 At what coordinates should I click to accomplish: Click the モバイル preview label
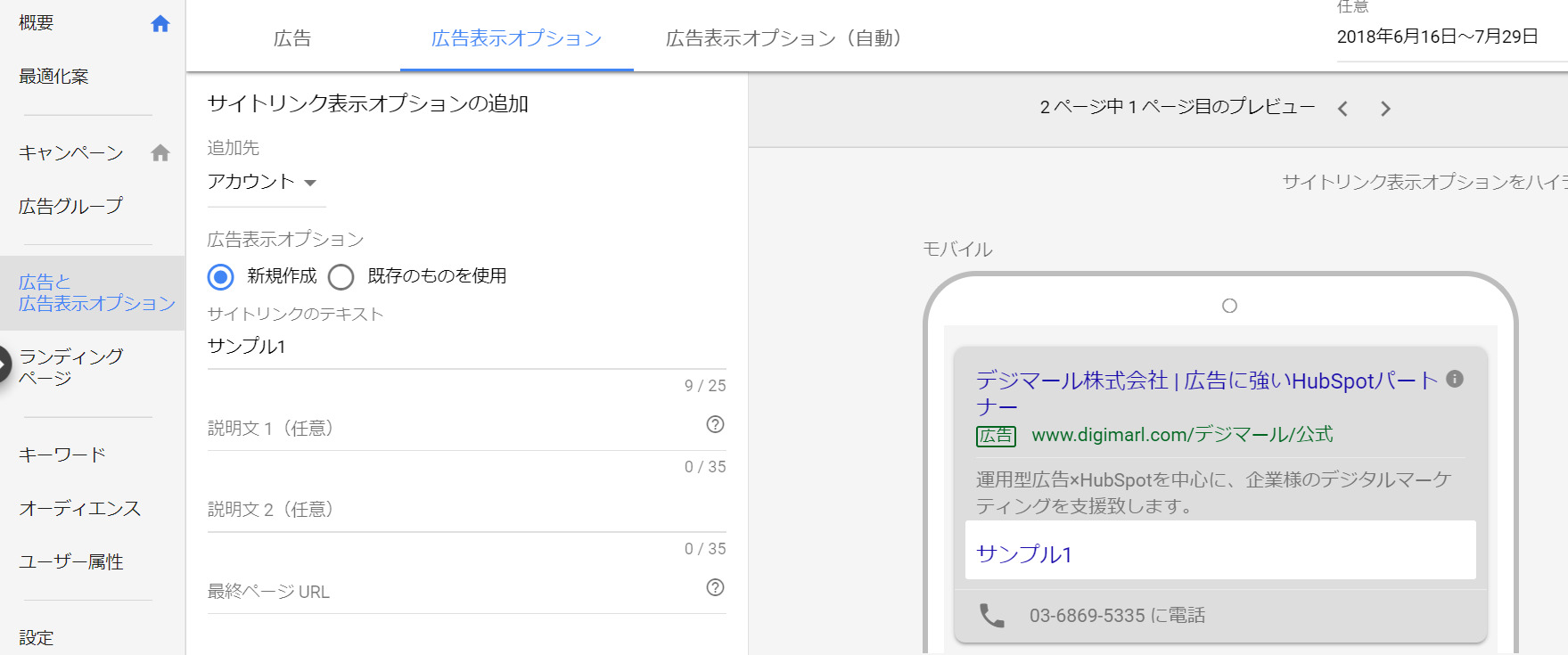click(x=957, y=250)
